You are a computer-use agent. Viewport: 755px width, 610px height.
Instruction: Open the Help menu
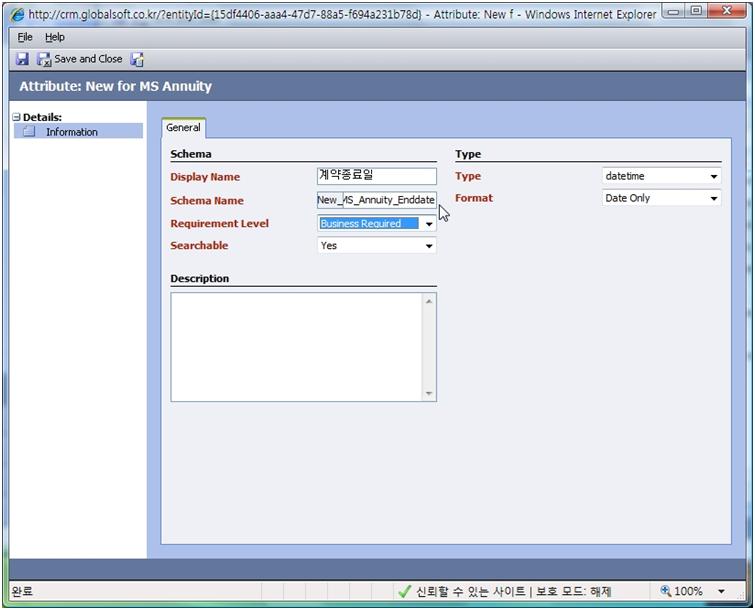pos(54,37)
